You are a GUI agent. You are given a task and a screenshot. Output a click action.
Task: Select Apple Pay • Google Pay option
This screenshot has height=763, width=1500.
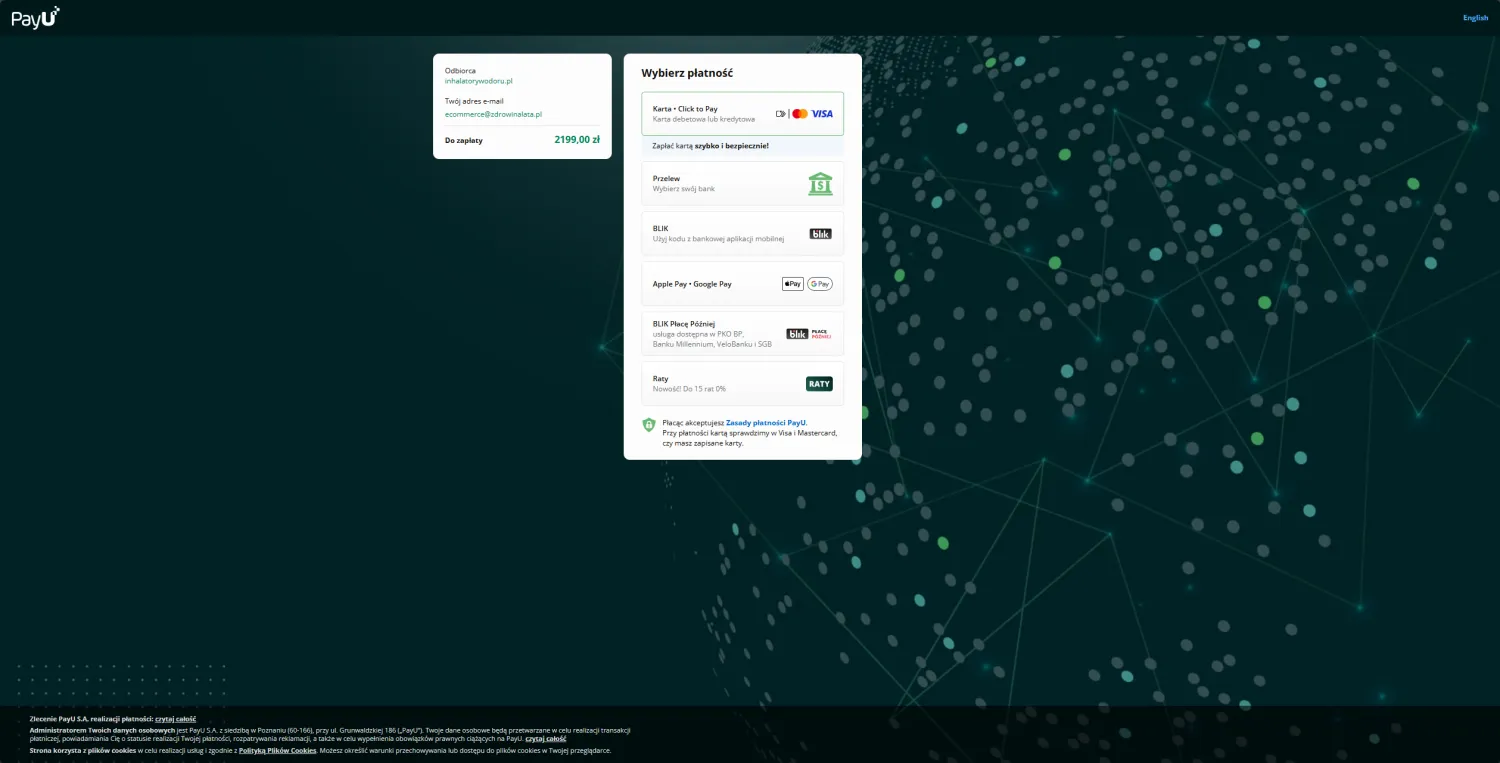[742, 284]
